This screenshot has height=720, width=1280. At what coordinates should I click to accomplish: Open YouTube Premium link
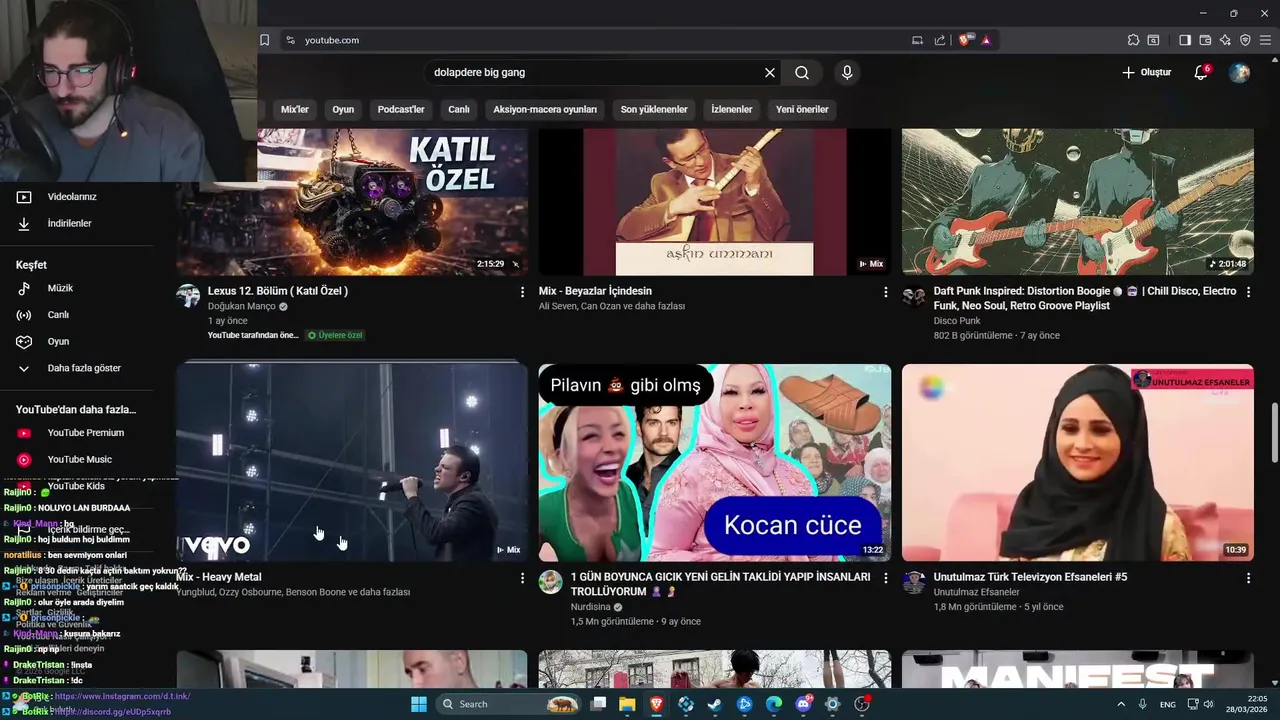(x=85, y=433)
